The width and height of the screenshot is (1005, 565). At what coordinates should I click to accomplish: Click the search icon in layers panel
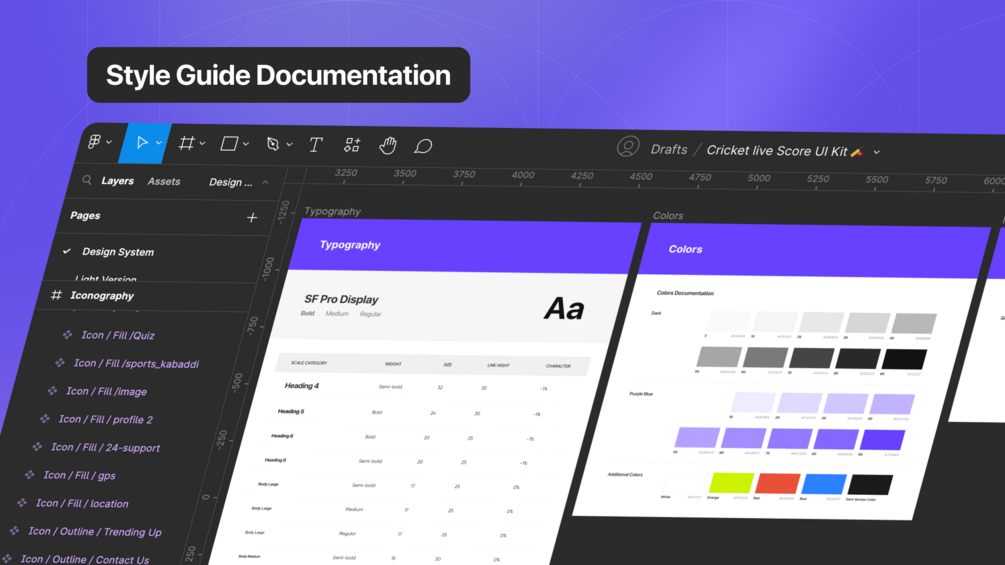[87, 180]
